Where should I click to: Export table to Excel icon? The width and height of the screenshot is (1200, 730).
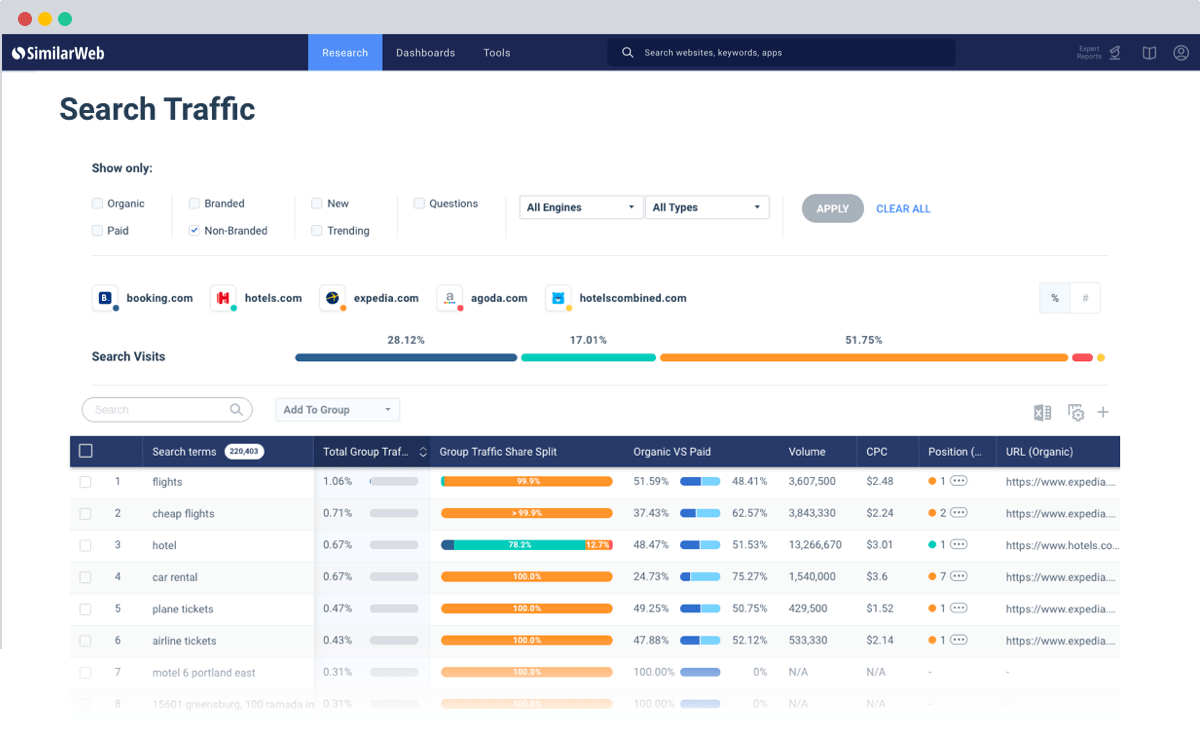1042,412
